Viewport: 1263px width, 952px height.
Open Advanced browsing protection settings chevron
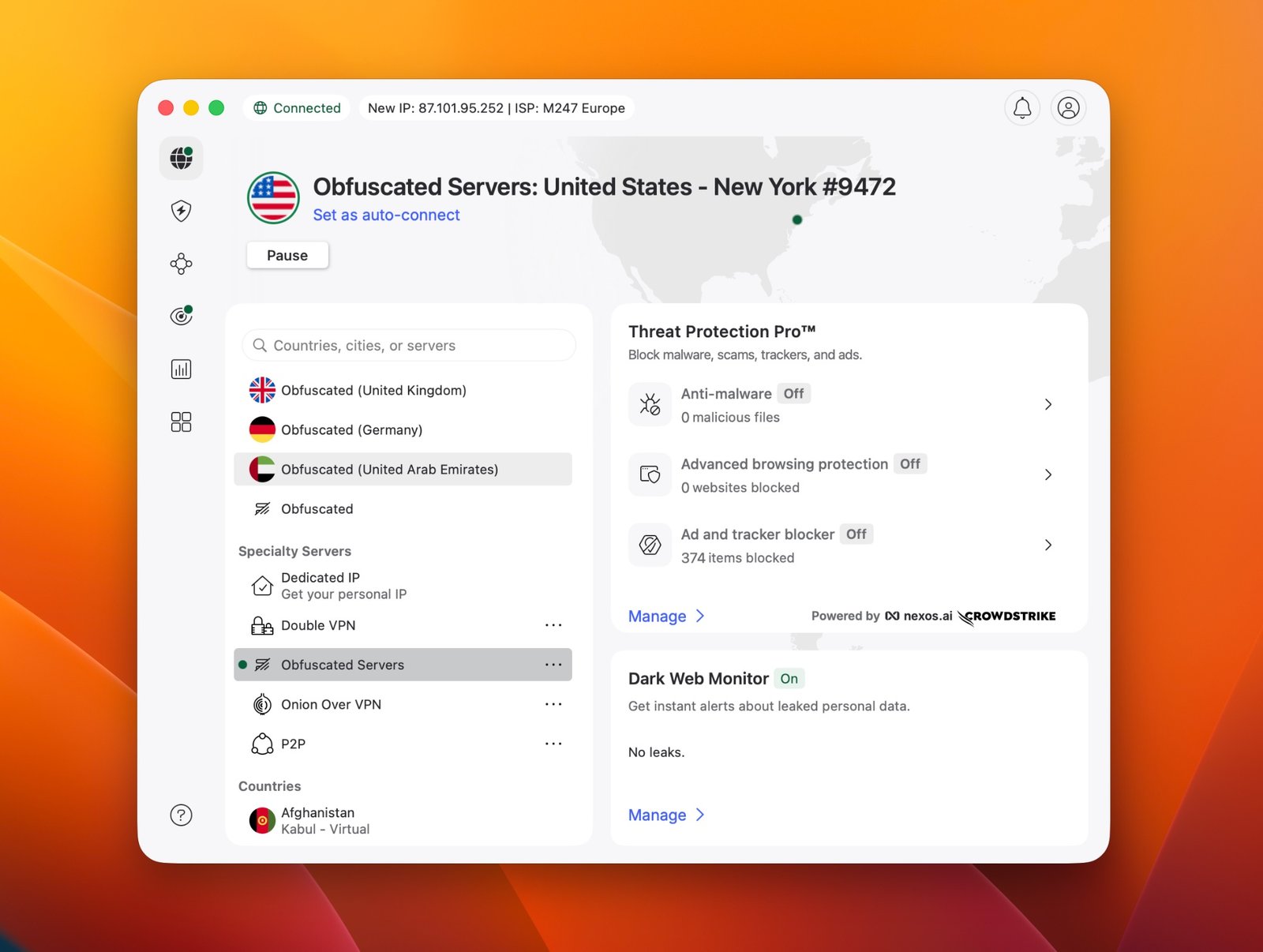pyautogui.click(x=1048, y=474)
